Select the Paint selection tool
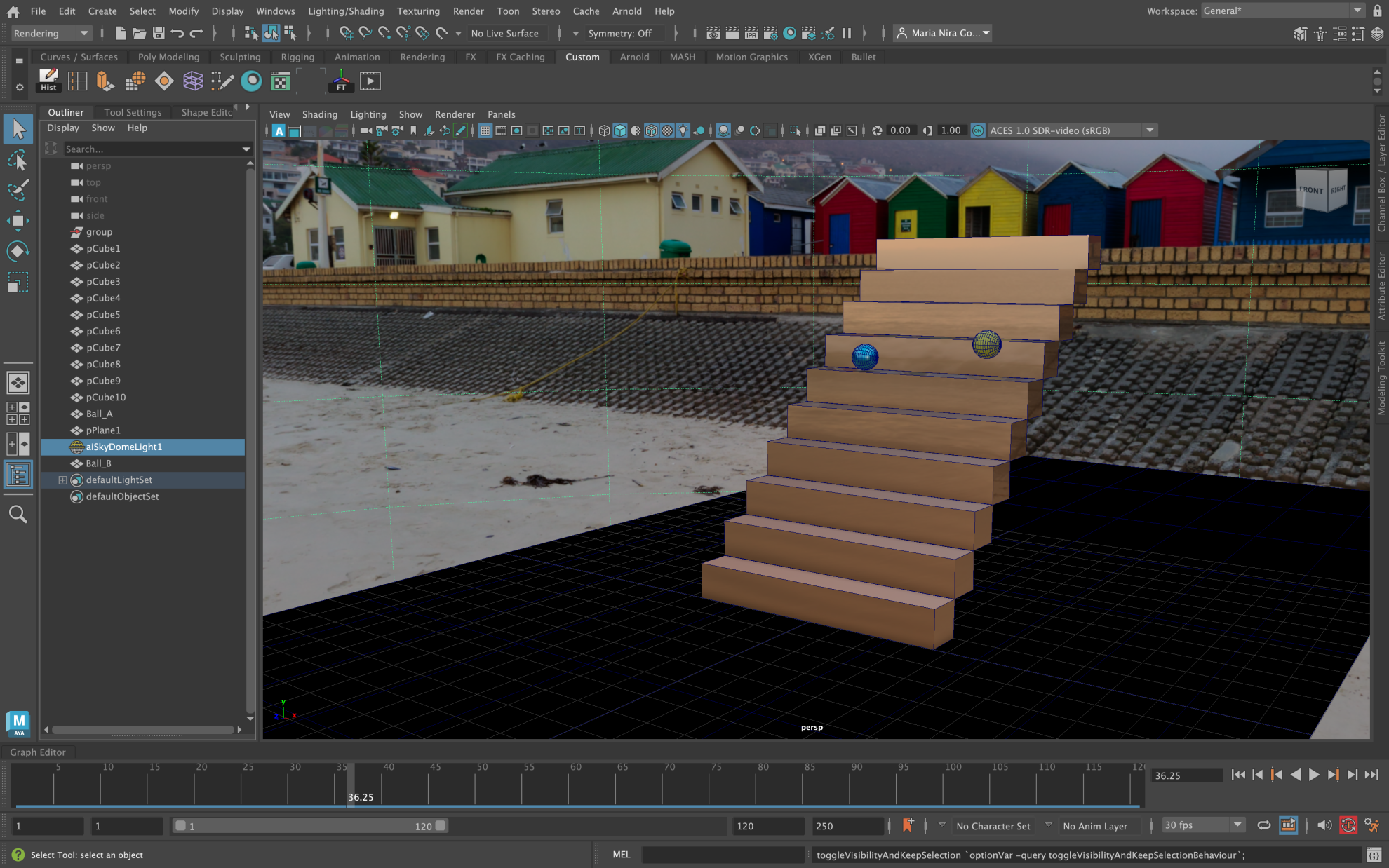 click(x=18, y=190)
